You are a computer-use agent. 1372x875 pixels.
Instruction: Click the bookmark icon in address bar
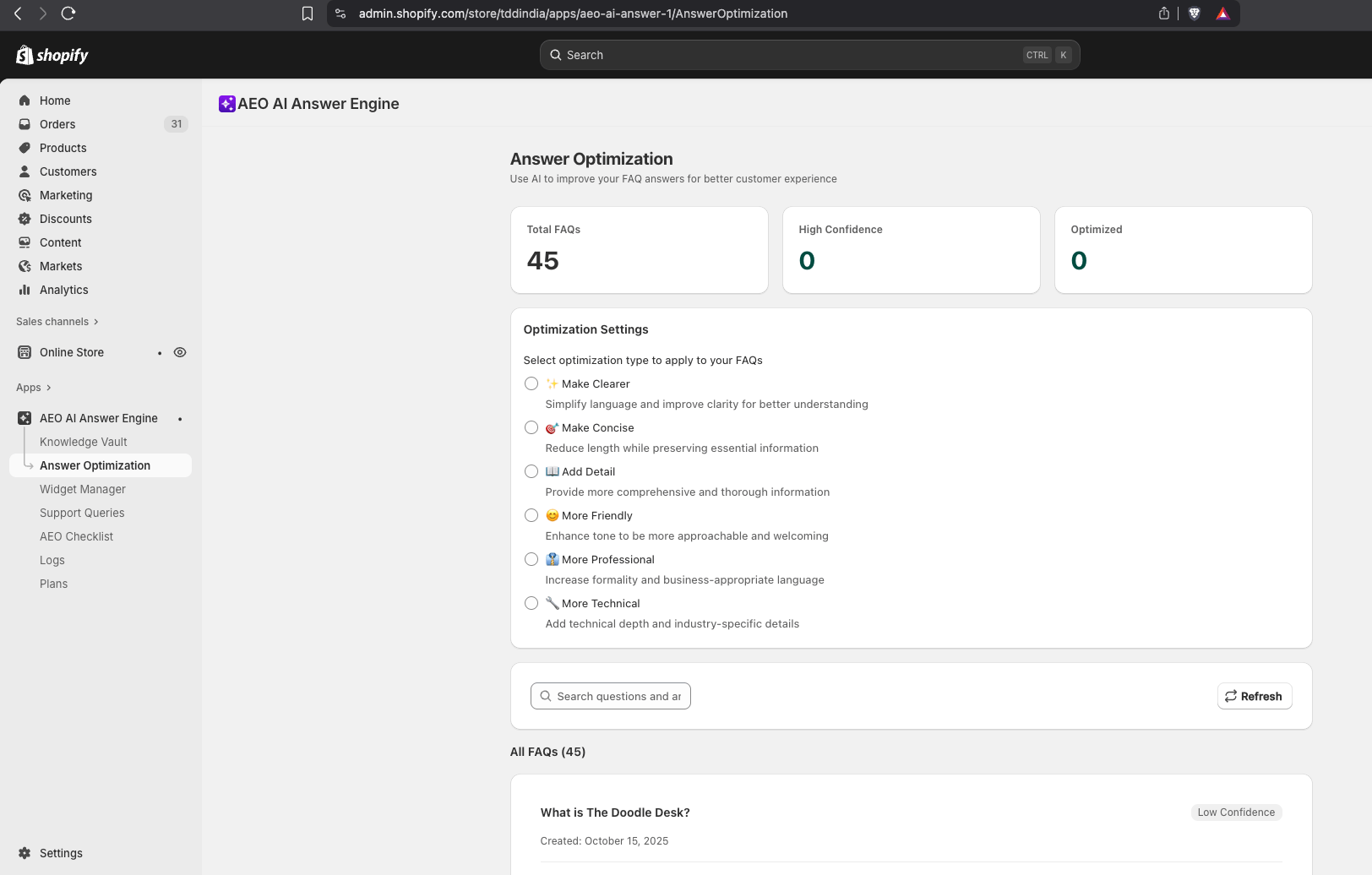pos(308,14)
